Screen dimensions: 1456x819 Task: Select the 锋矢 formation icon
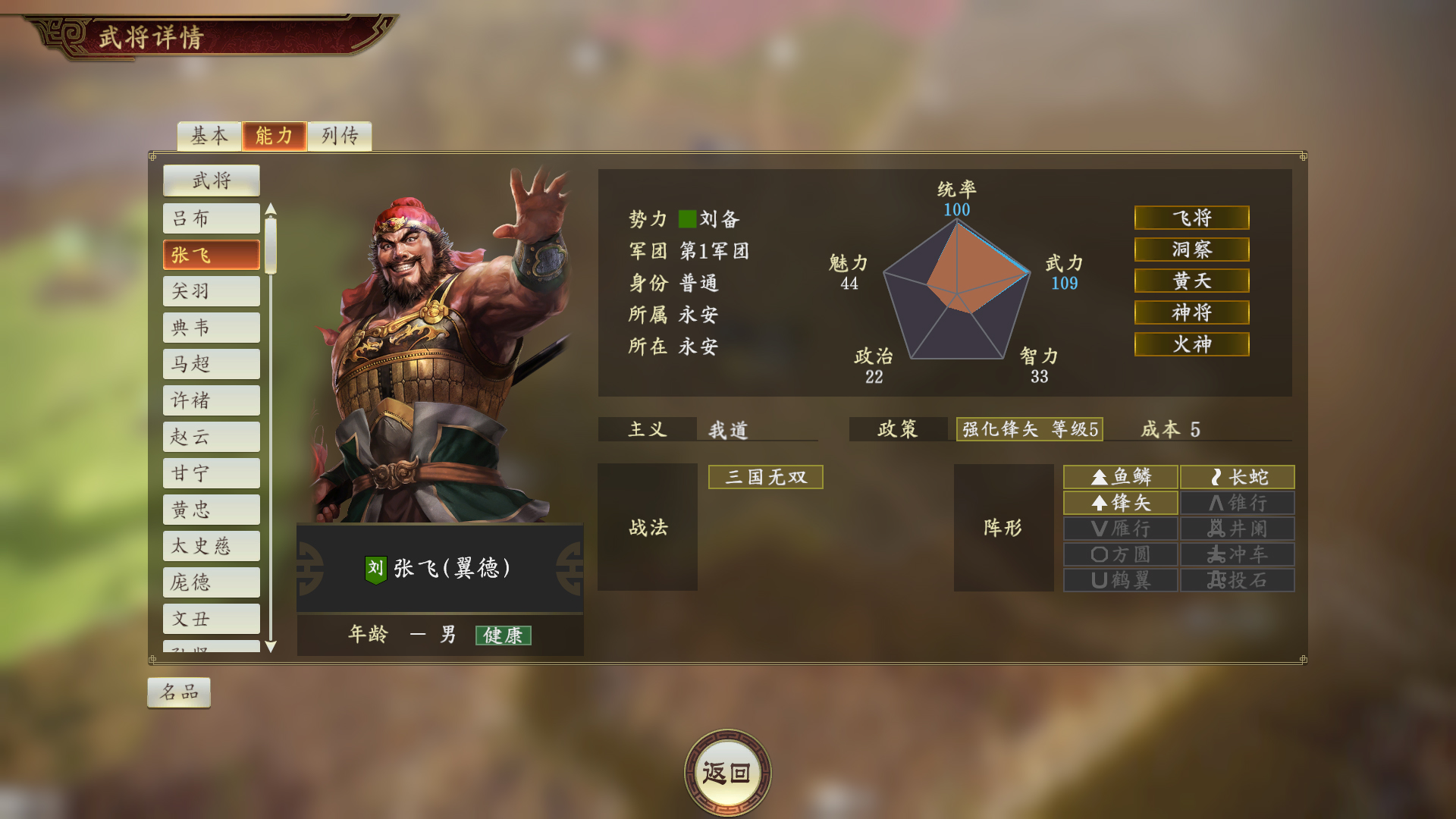click(1120, 503)
